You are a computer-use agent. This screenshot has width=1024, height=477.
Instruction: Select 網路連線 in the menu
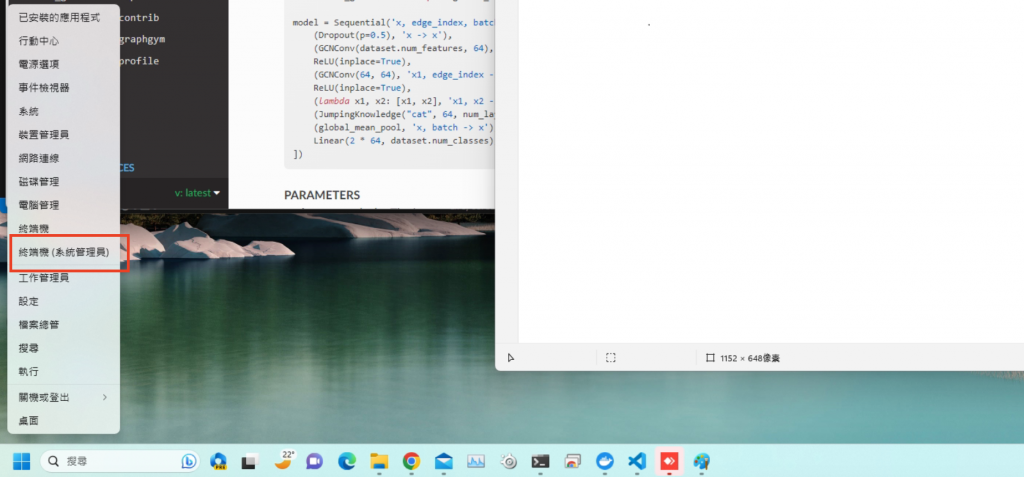(63, 158)
